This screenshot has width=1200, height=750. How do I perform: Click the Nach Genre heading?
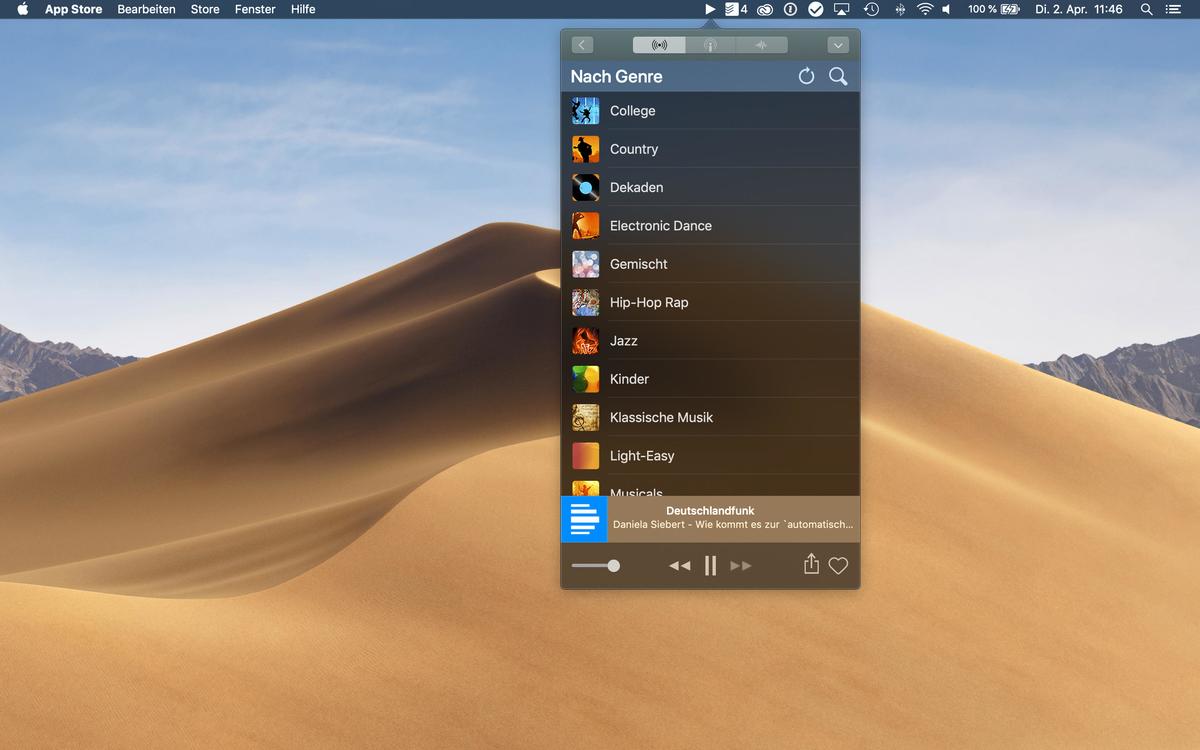pos(616,76)
